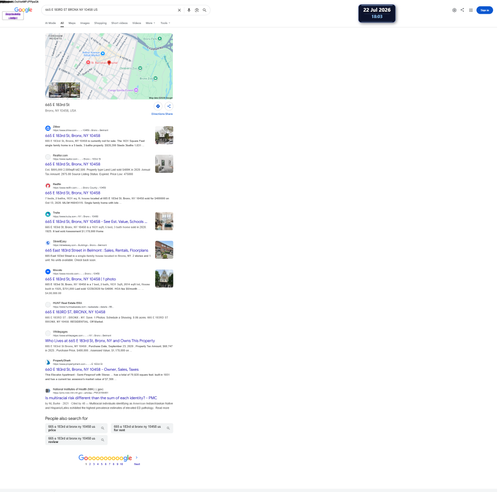Viewport: 500px width, 492px height.
Task: Click the Zillow favicon in the results
Action: [x=48, y=128]
